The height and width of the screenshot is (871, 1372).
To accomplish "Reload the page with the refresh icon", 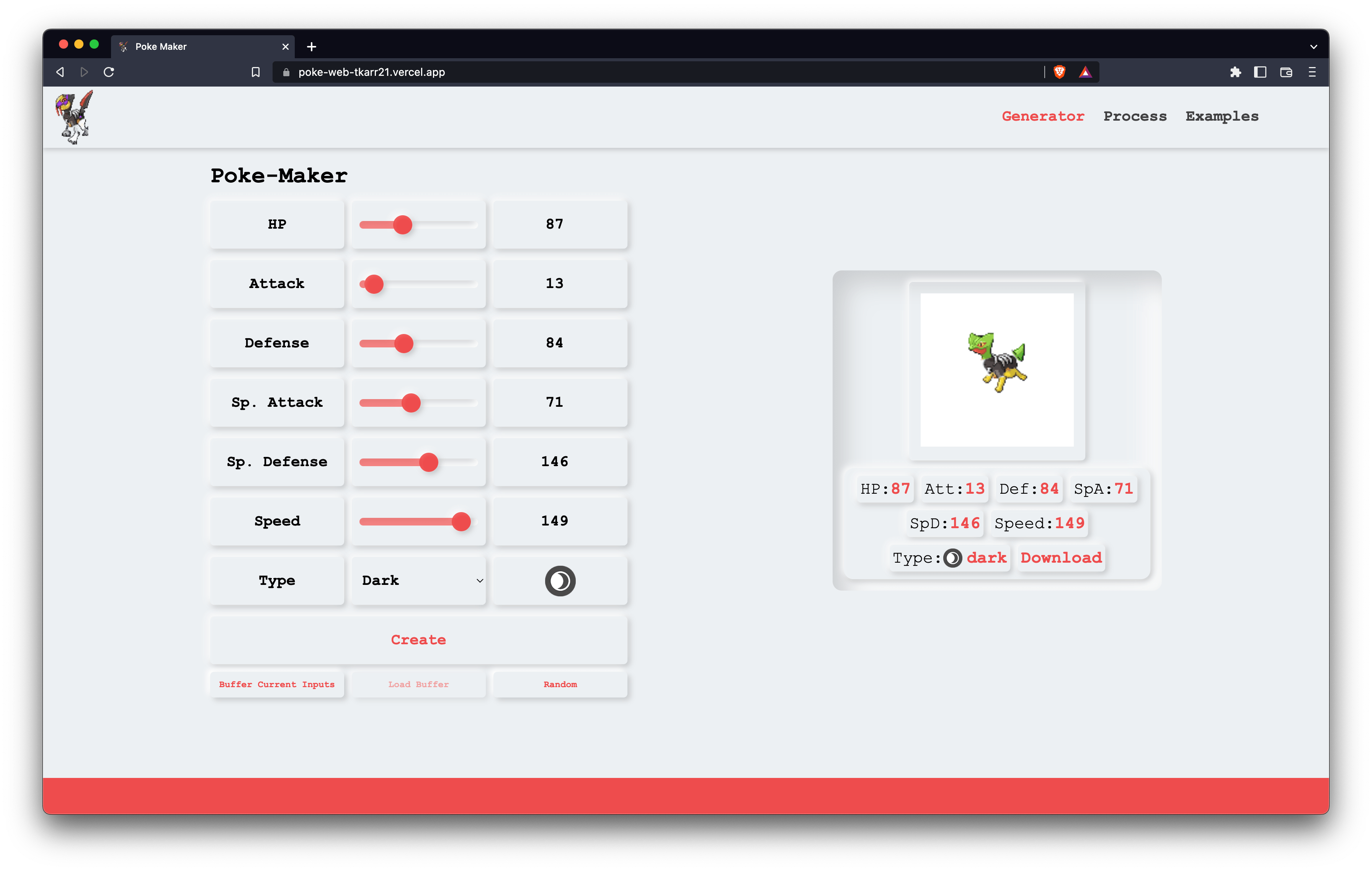I will [x=109, y=72].
